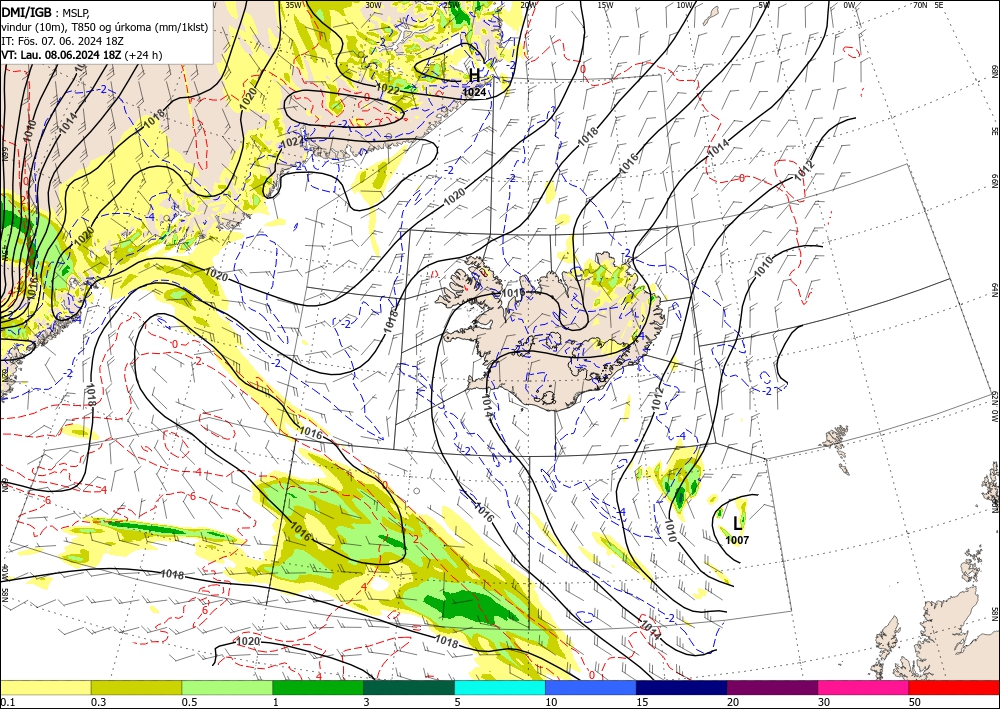The width and height of the screenshot is (1000, 709).
Task: Click the legend scale value 50
Action: 915,702
